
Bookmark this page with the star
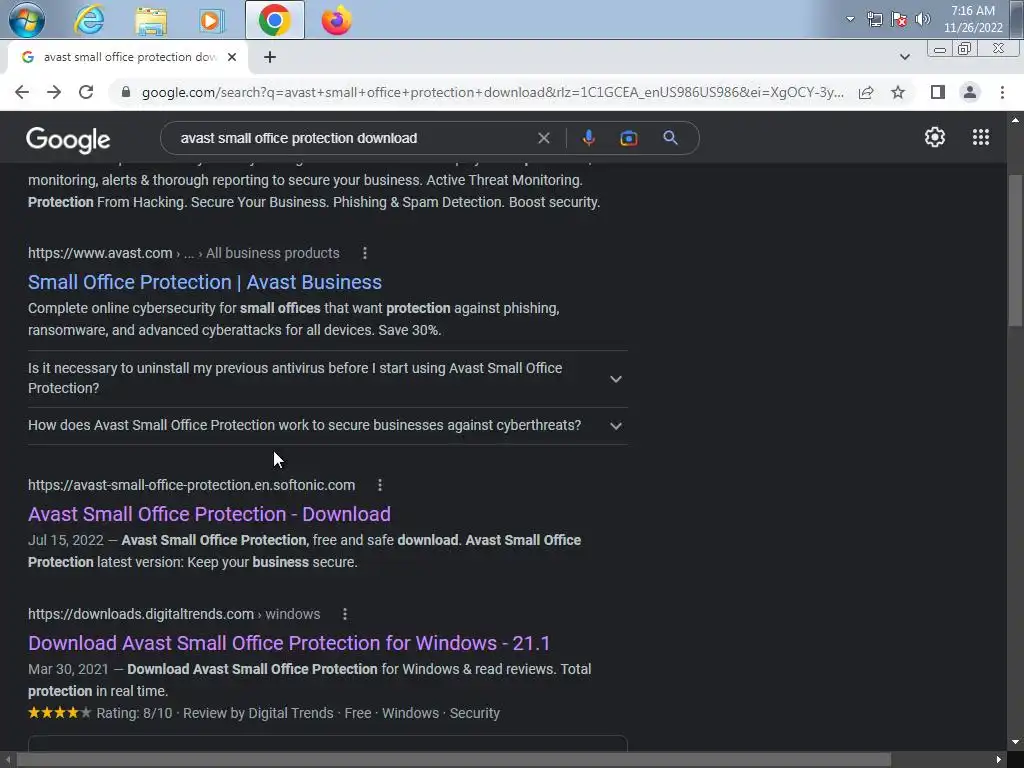[x=898, y=92]
